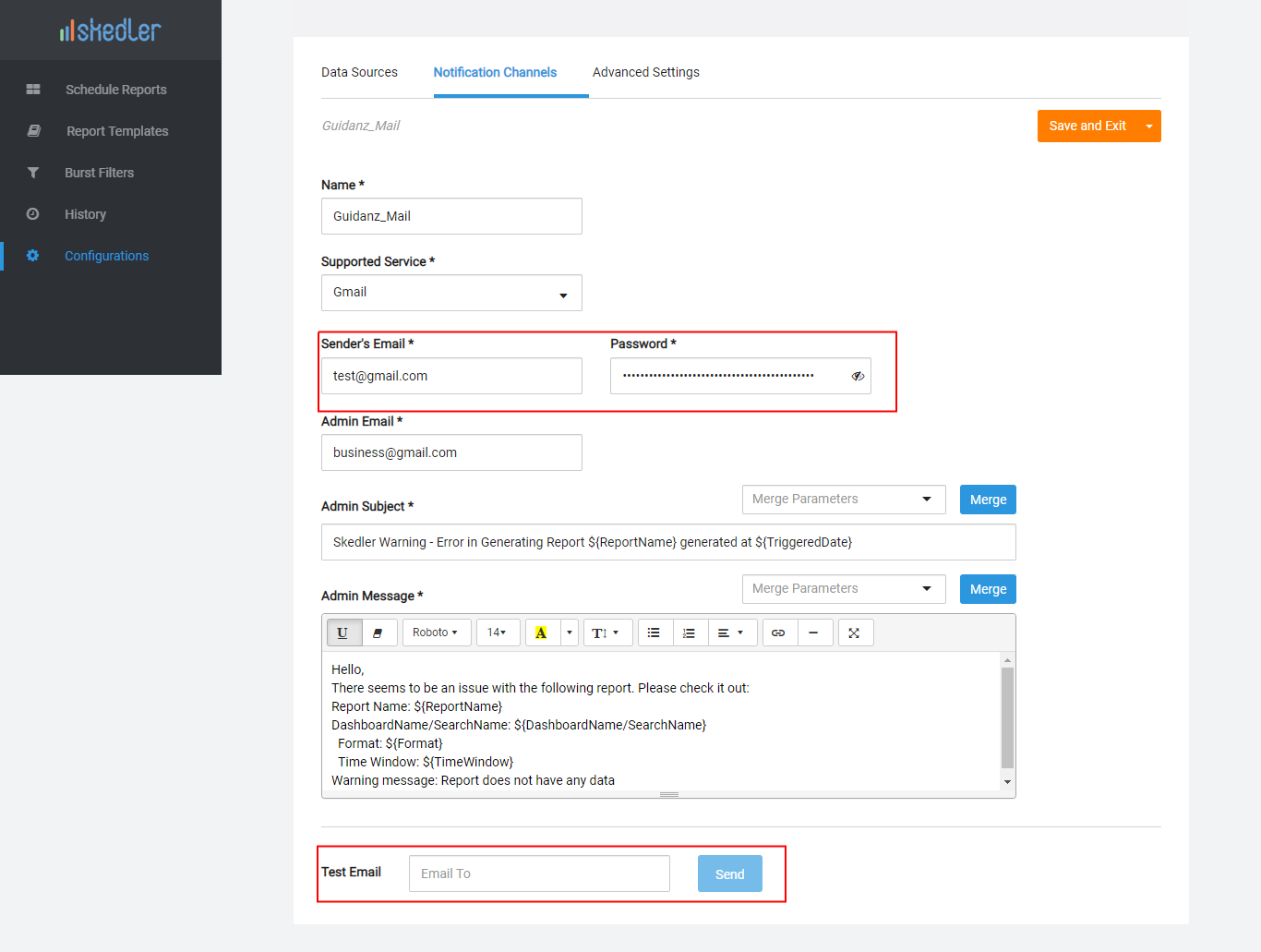The width and height of the screenshot is (1261, 952).
Task: Click the scrollbar up arrow in editor
Action: click(1007, 660)
